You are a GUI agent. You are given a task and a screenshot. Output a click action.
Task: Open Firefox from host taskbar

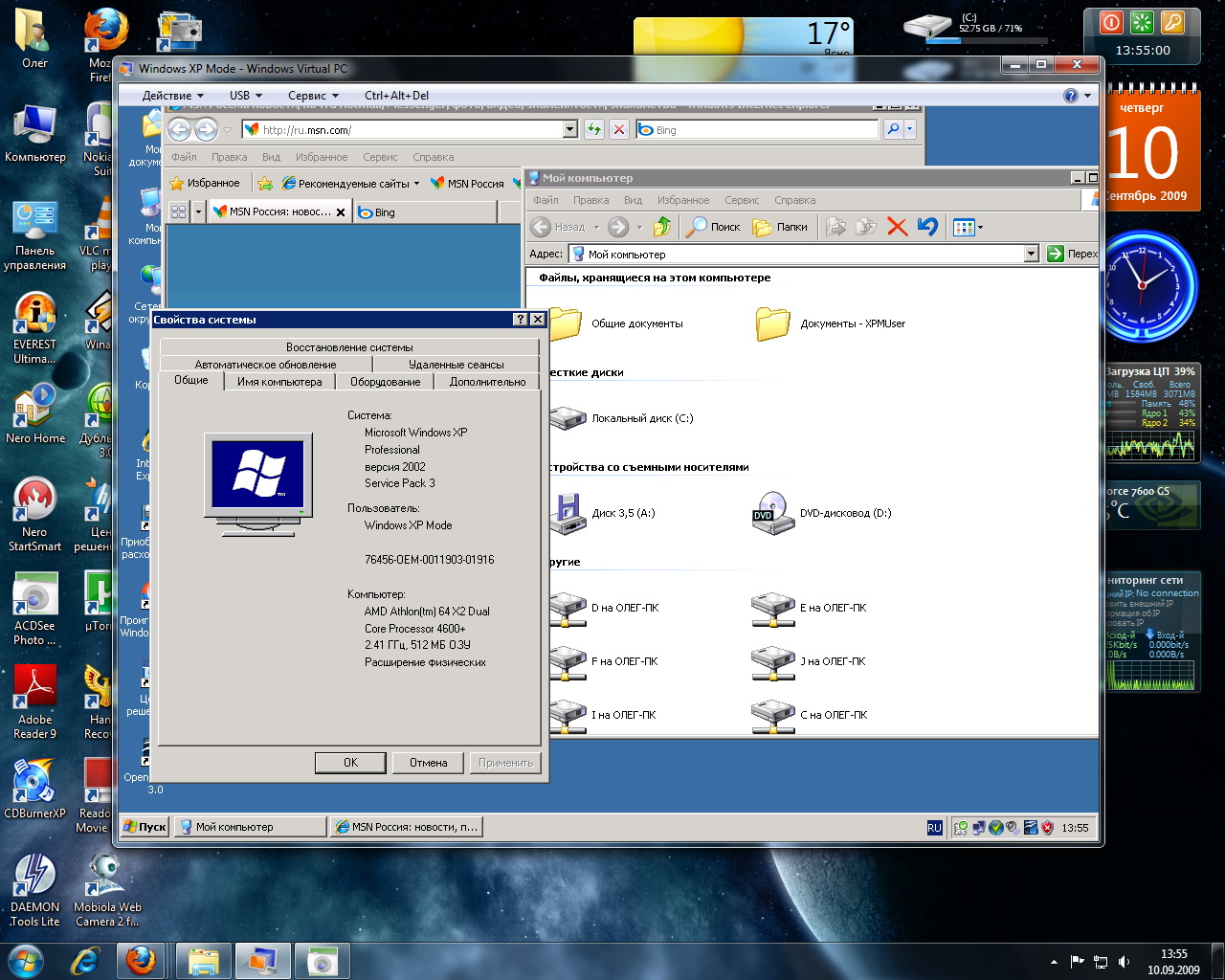click(x=141, y=960)
